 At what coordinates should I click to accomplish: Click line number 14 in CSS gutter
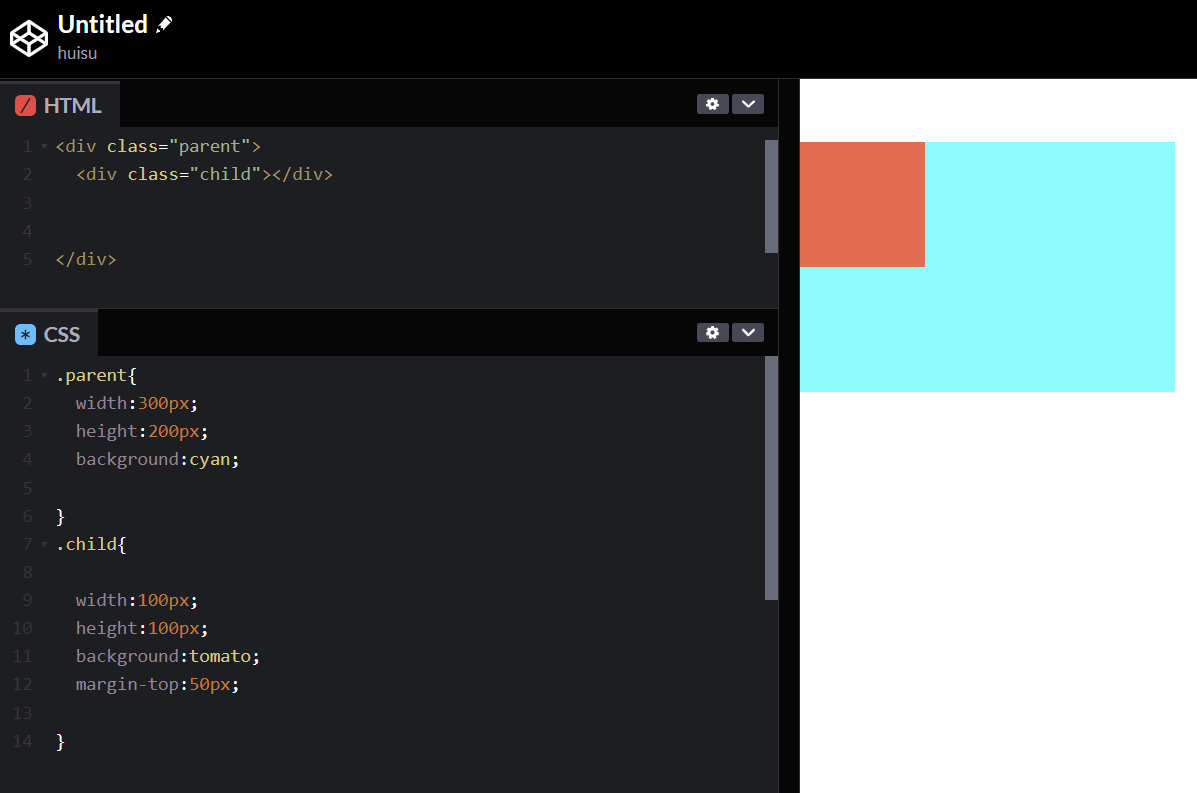[x=22, y=741]
